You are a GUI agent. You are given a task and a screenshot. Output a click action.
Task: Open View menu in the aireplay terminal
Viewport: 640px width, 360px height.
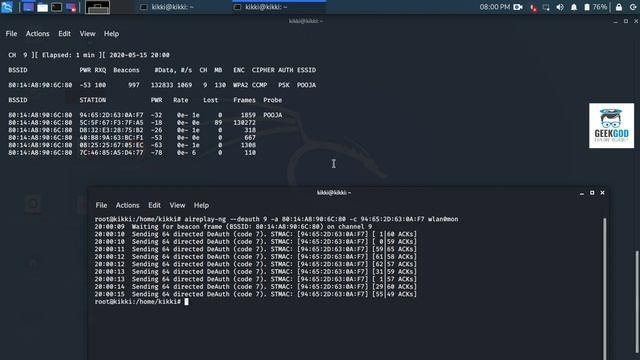177,205
